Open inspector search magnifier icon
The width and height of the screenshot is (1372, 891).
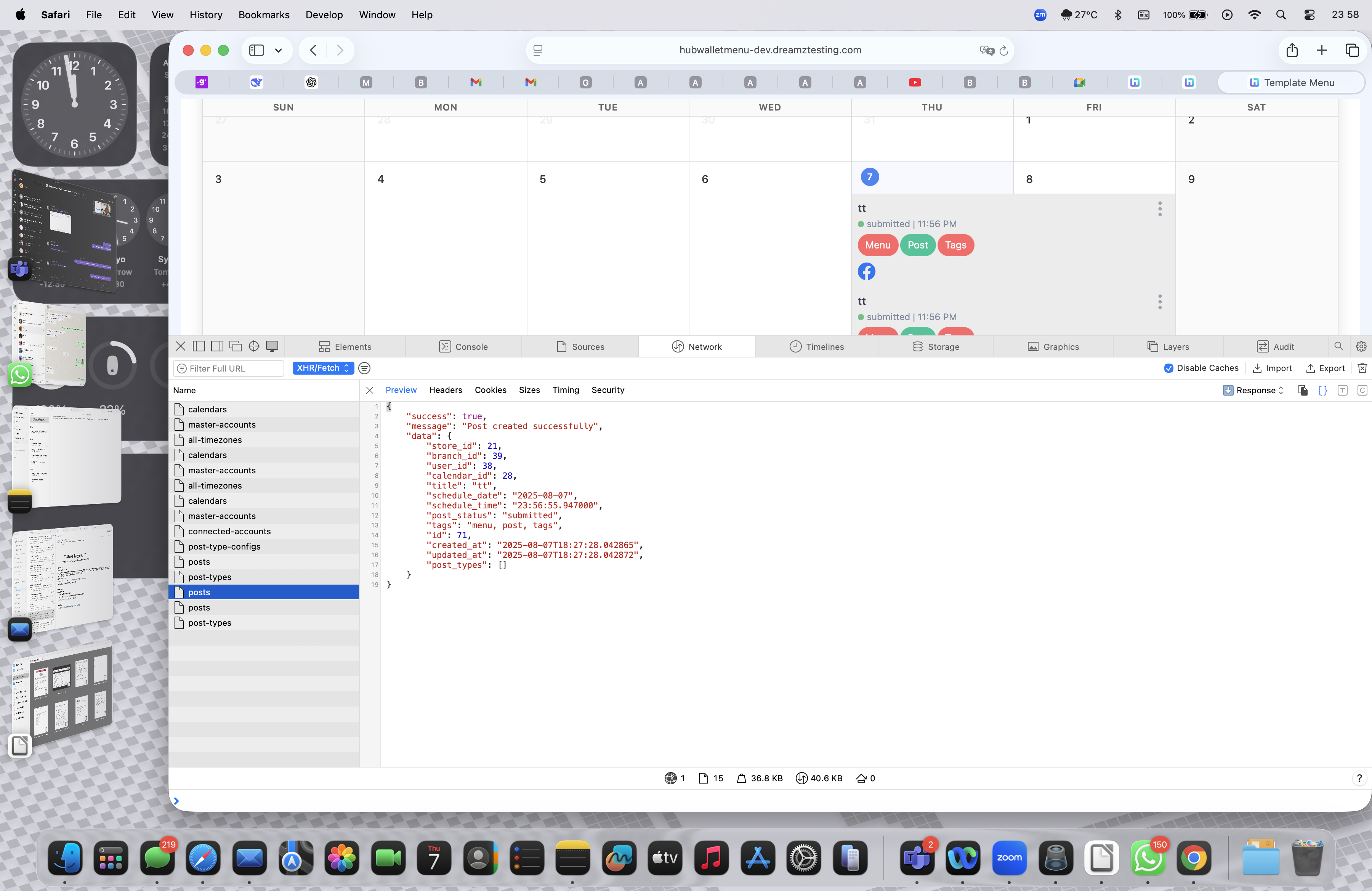(1338, 346)
